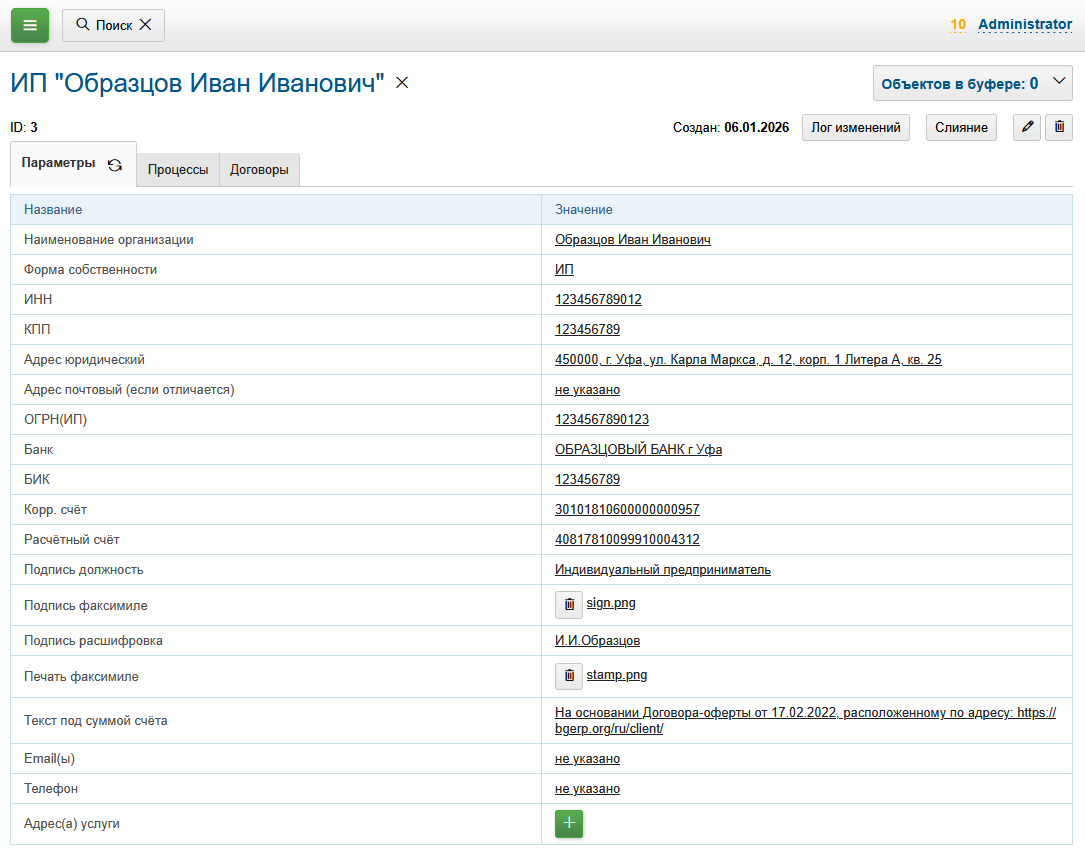Click the notification counter 10
This screenshot has width=1085, height=855.
[958, 25]
